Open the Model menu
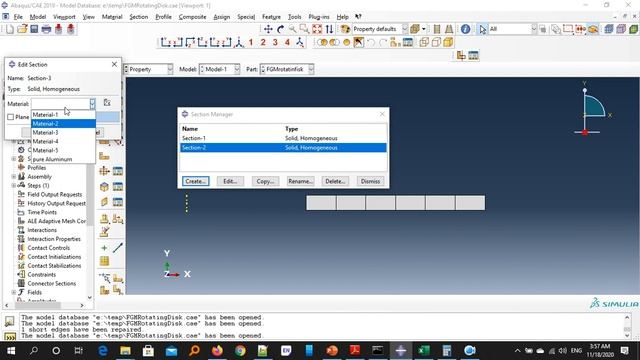The height and width of the screenshot is (360, 640). [38, 17]
